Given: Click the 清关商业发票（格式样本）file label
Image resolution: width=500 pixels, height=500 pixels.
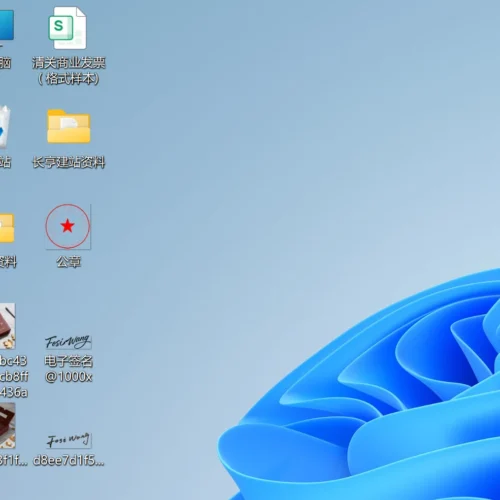Looking at the screenshot, I should pos(69,71).
